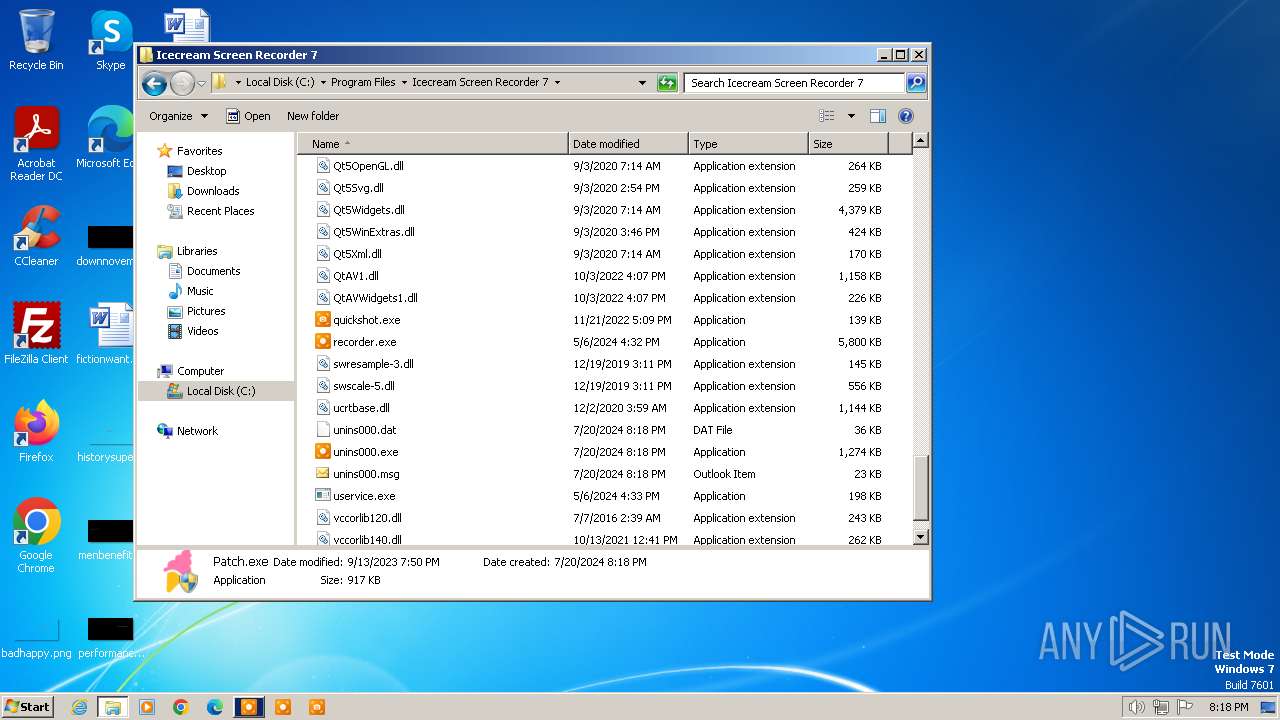Viewport: 1280px width, 720px height.
Task: Click the change view icon
Action: [x=826, y=116]
